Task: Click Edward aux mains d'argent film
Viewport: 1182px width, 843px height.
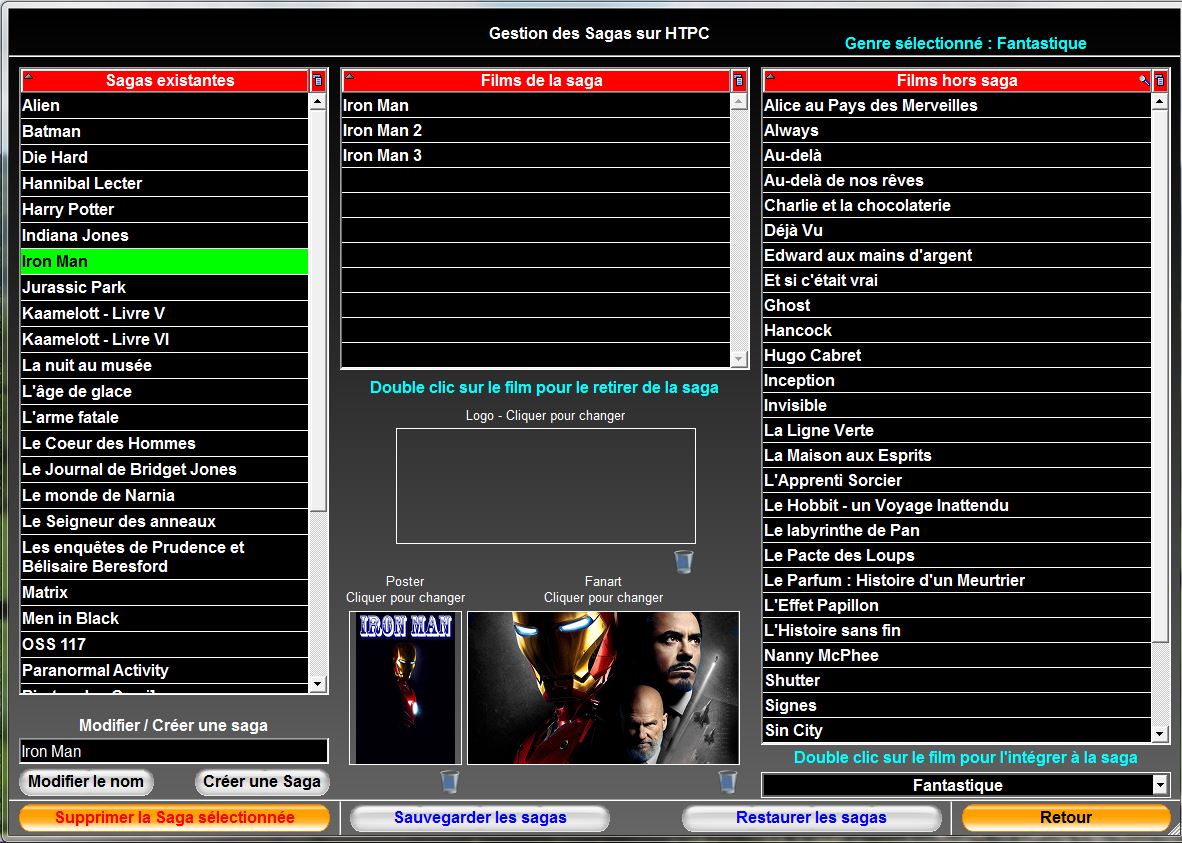Action: pyautogui.click(x=957, y=256)
